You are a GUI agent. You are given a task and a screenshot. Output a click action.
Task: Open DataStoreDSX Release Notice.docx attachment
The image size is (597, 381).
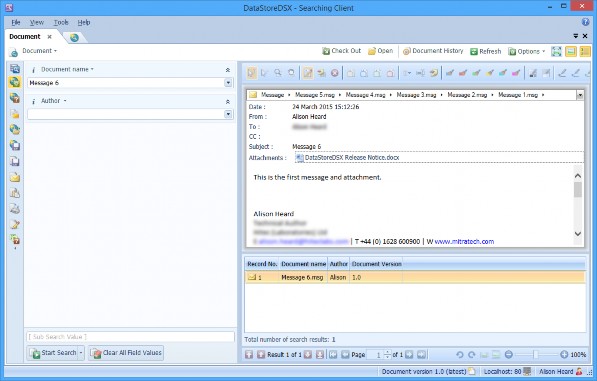(348, 158)
